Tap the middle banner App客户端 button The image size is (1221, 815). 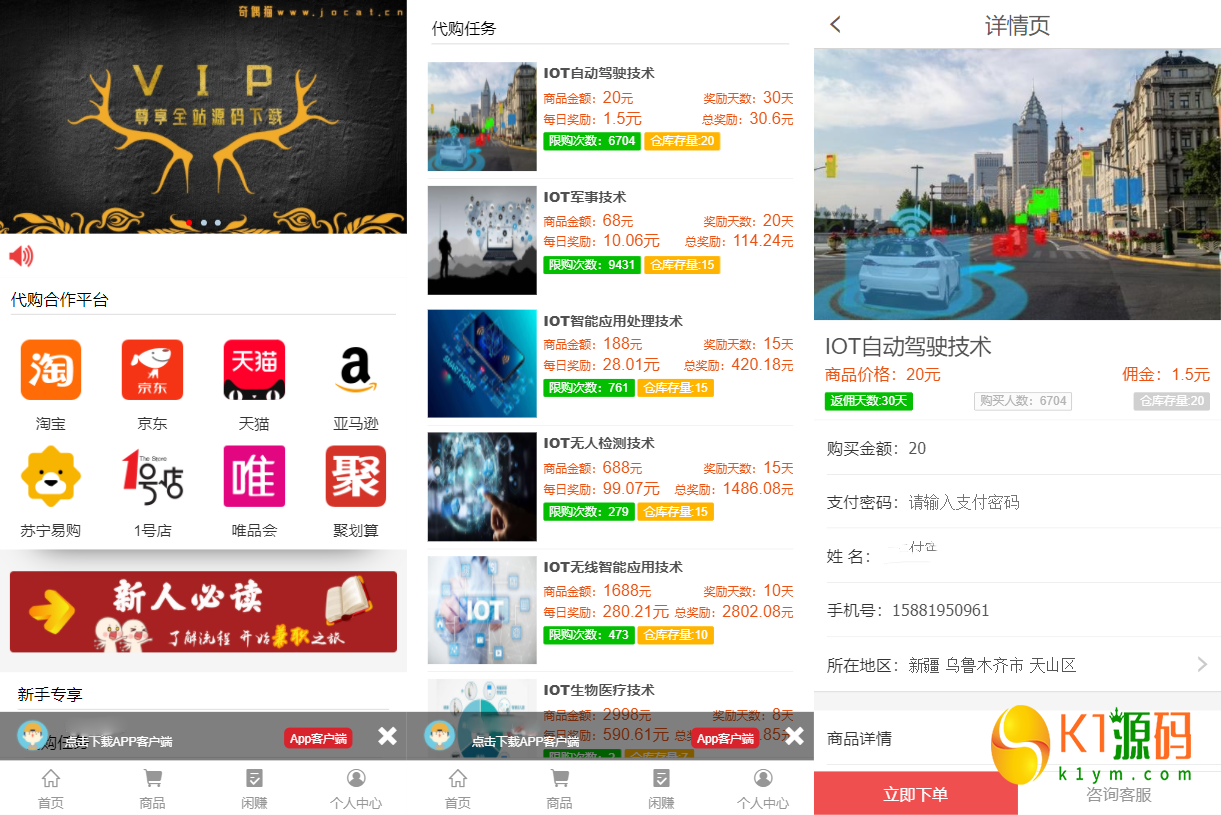[x=725, y=738]
